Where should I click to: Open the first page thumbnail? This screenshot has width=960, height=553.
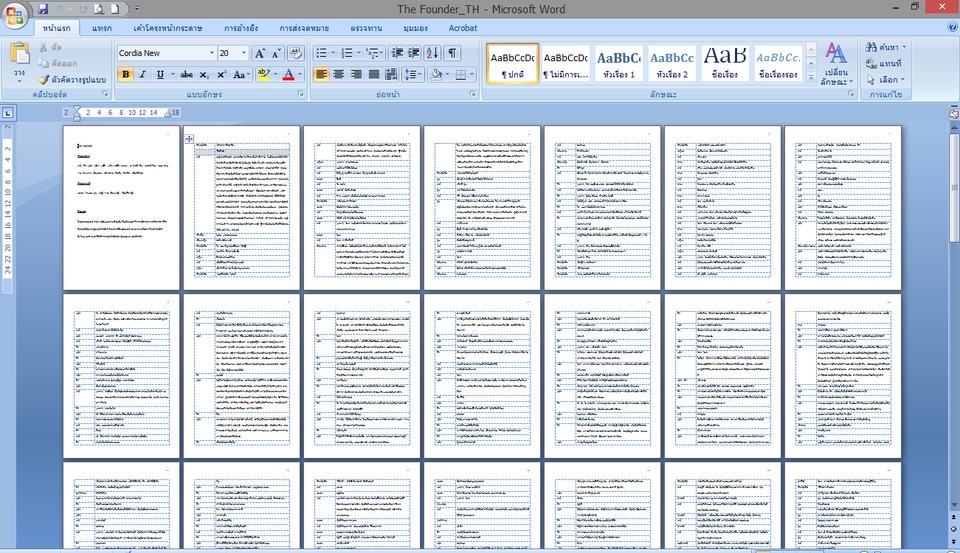click(121, 208)
